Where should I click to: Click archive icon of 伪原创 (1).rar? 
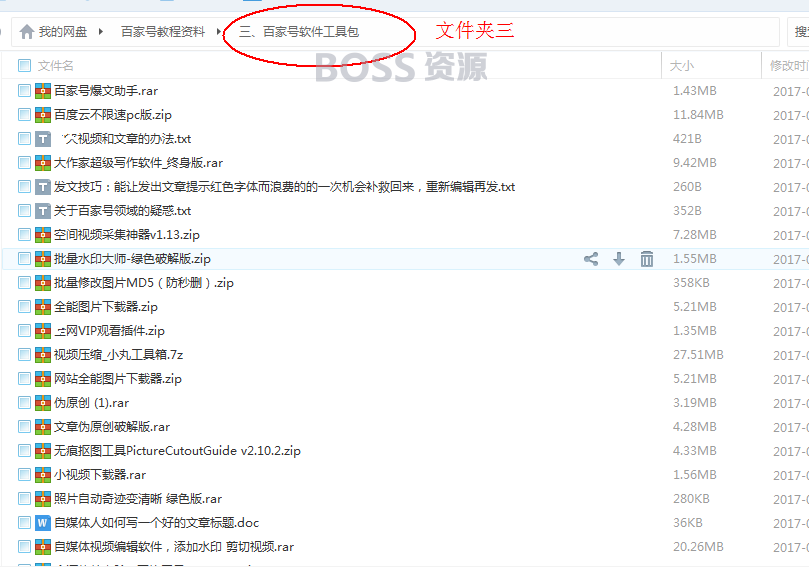[43, 402]
